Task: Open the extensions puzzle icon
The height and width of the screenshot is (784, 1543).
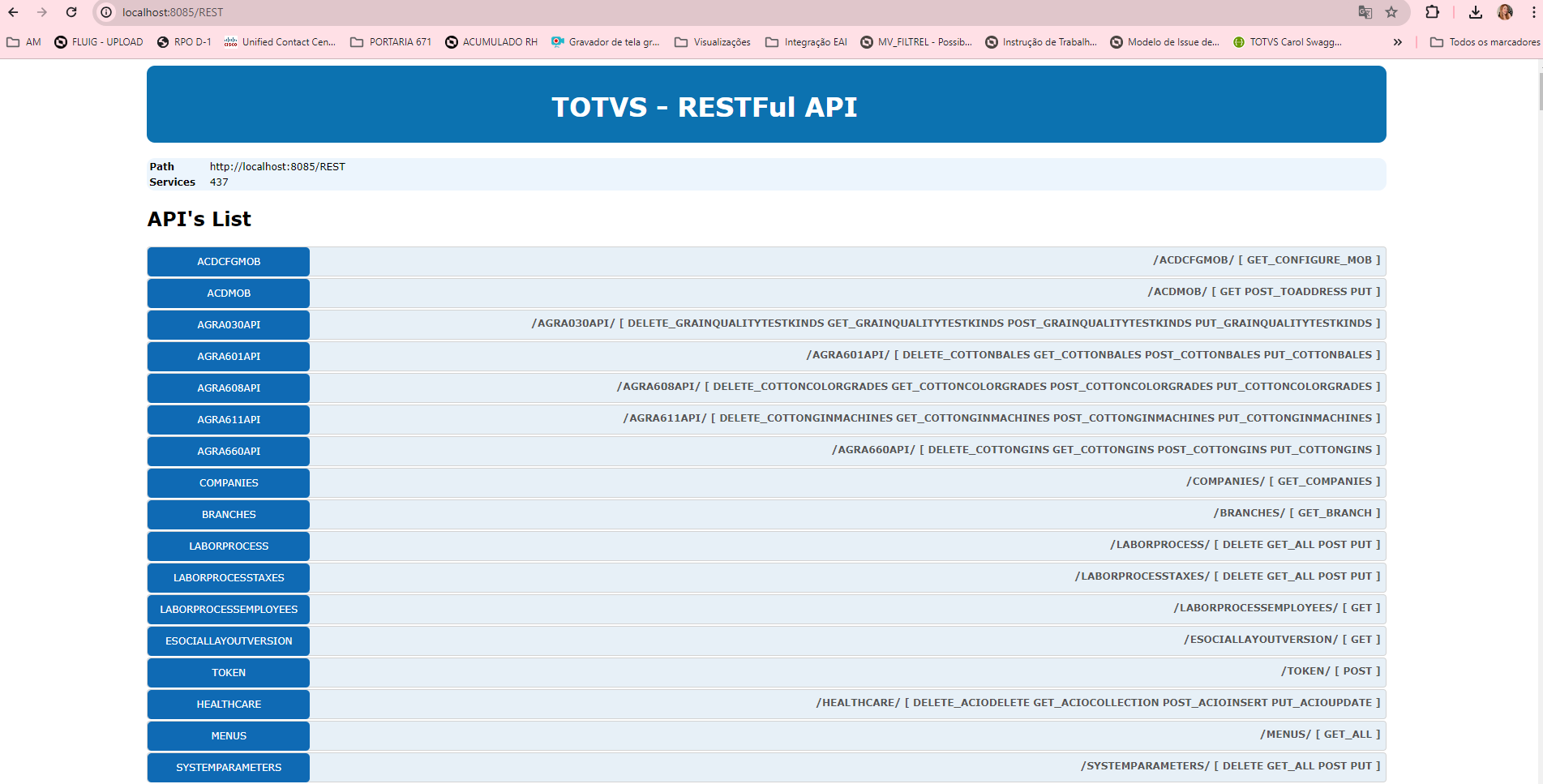Action: [1433, 12]
